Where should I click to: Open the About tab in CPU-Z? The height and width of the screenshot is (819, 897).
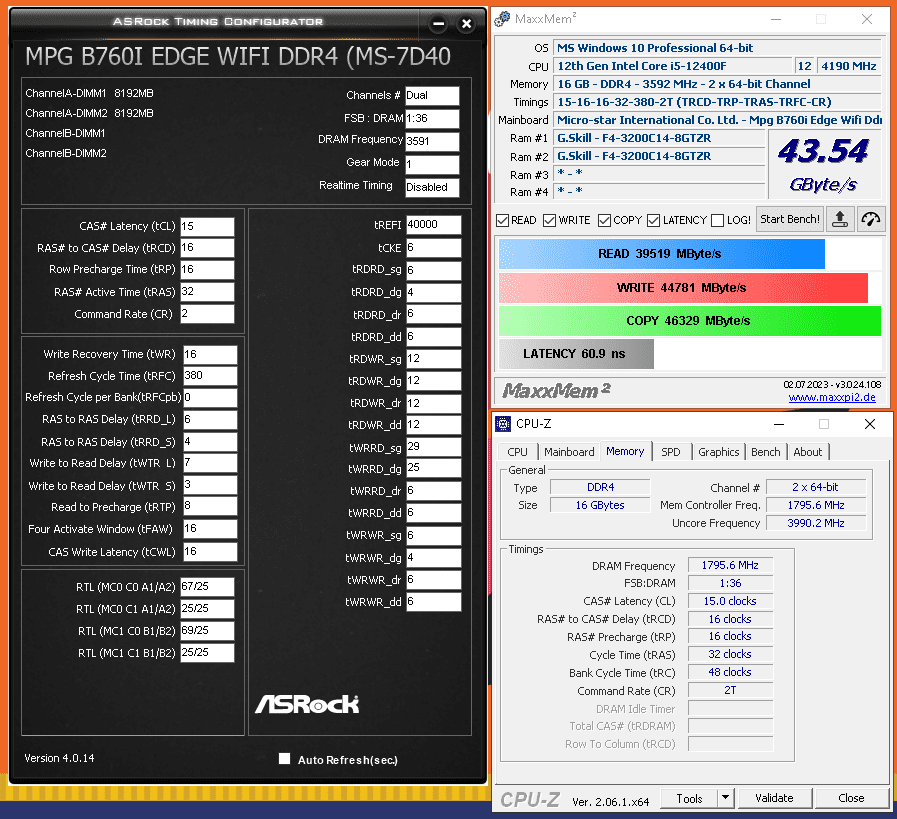808,452
